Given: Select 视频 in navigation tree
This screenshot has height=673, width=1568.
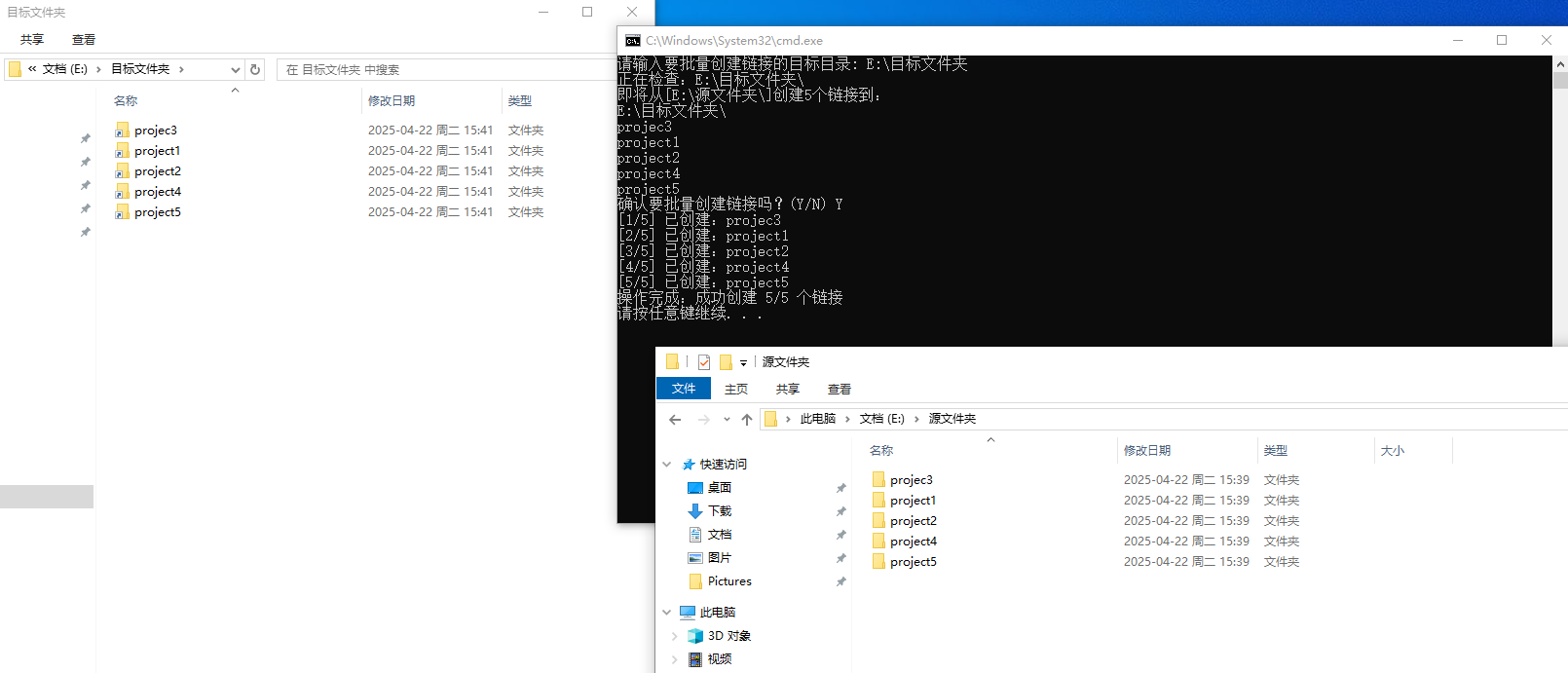Looking at the screenshot, I should coord(719,658).
